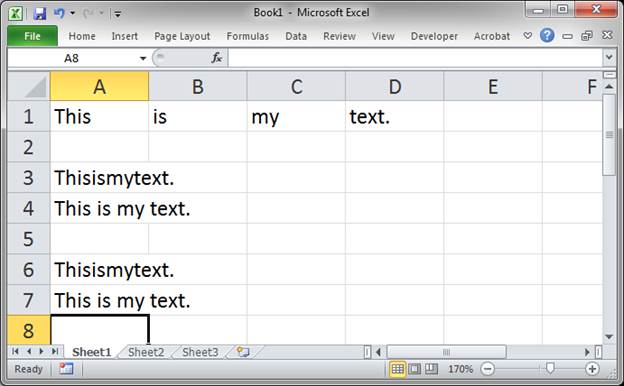This screenshot has width=624, height=386.
Task: Click the vertical scrollbar down arrow
Action: (609, 337)
